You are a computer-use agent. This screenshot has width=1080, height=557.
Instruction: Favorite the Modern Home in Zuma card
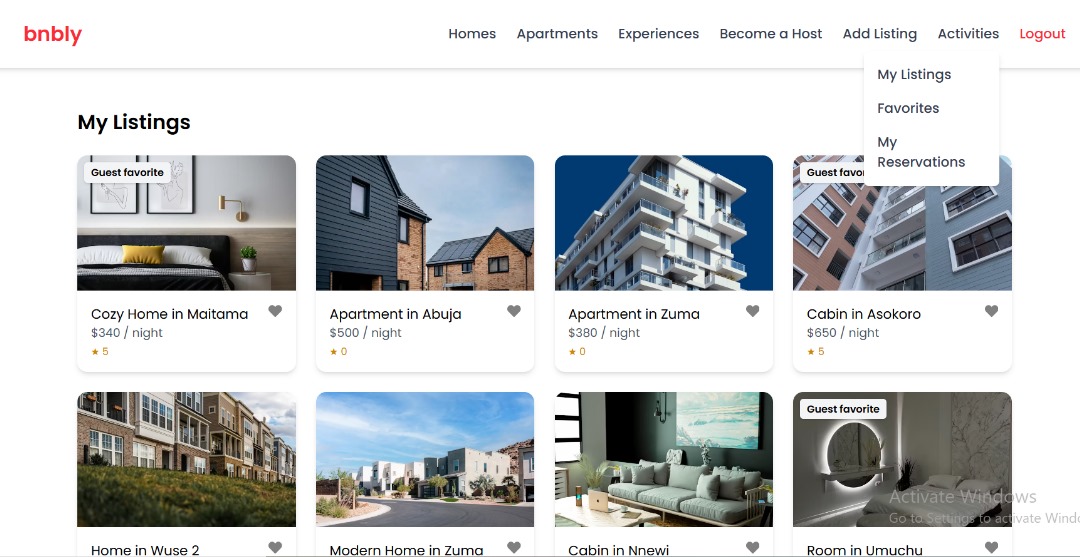click(514, 547)
